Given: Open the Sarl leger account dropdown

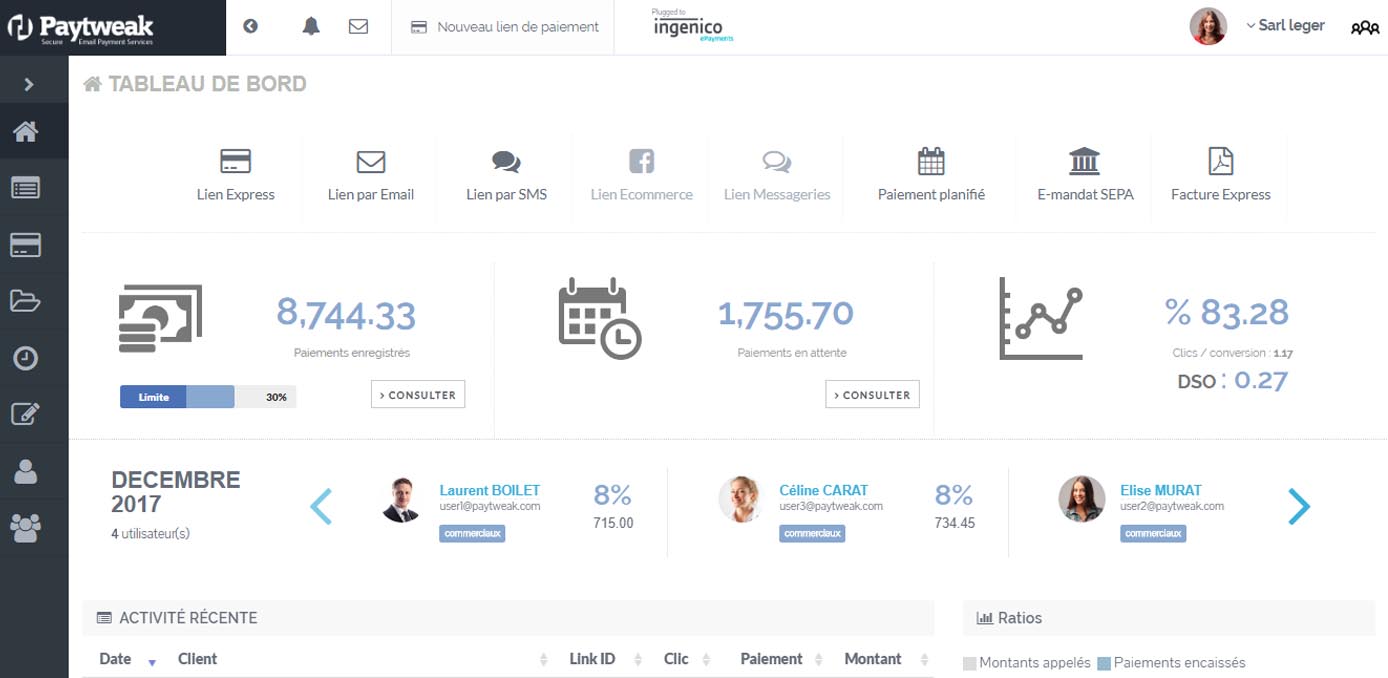Looking at the screenshot, I should tap(1285, 25).
